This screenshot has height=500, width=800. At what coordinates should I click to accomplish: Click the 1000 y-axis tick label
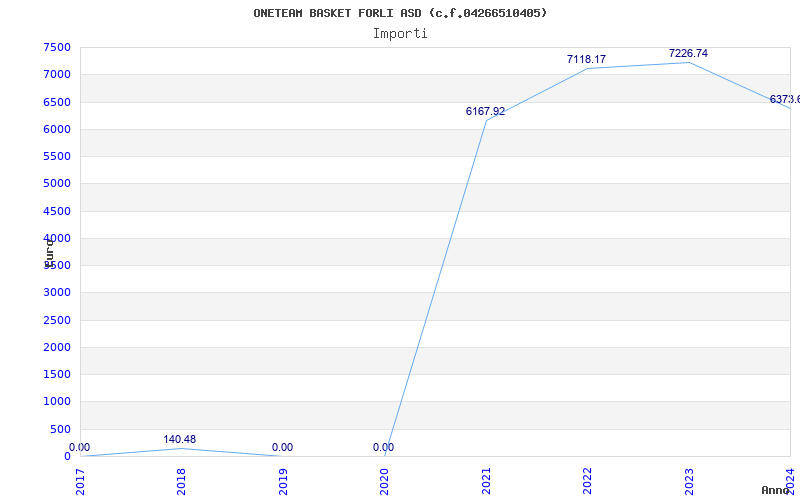tap(57, 402)
